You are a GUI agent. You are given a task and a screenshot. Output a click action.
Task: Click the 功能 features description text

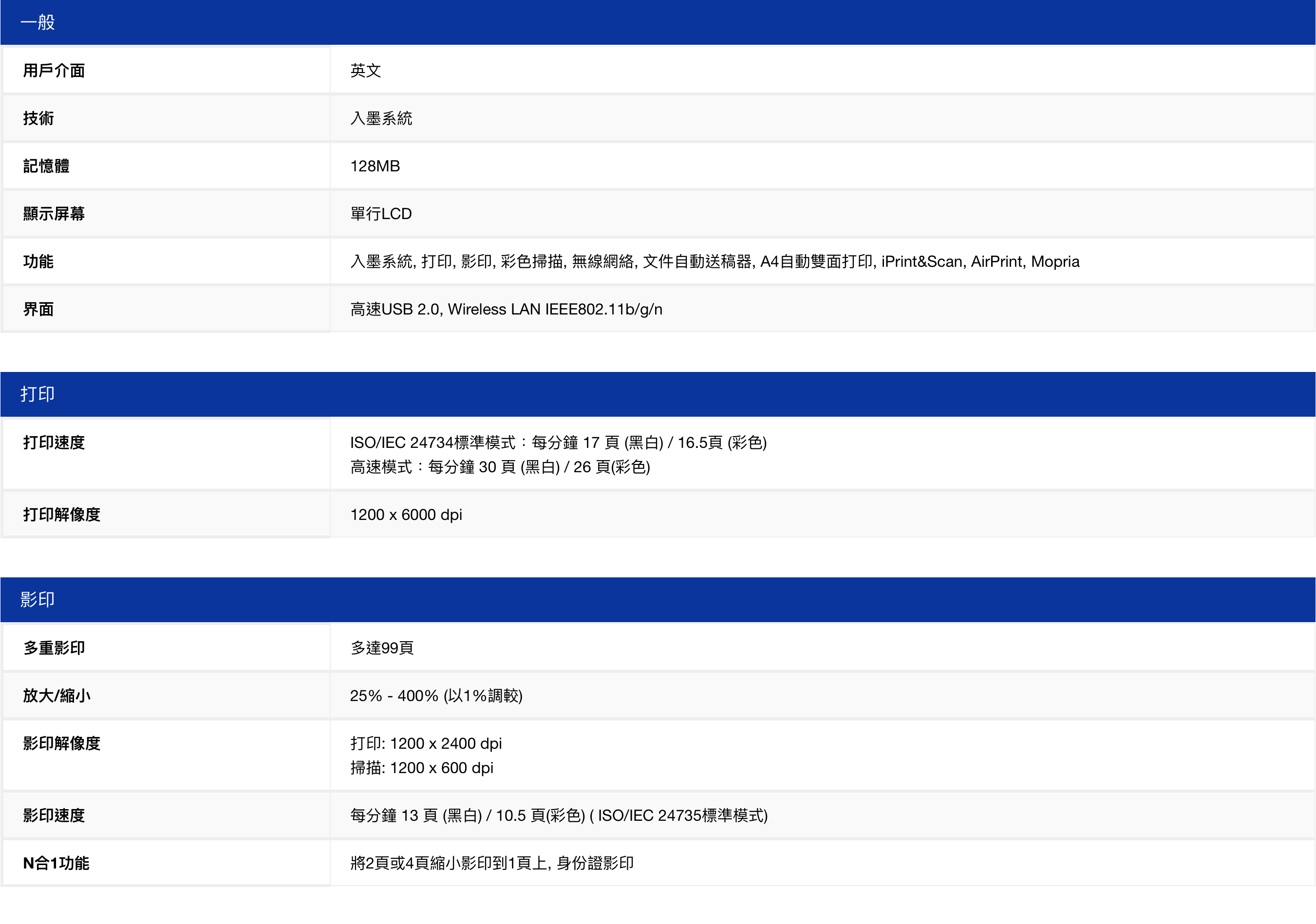click(714, 262)
